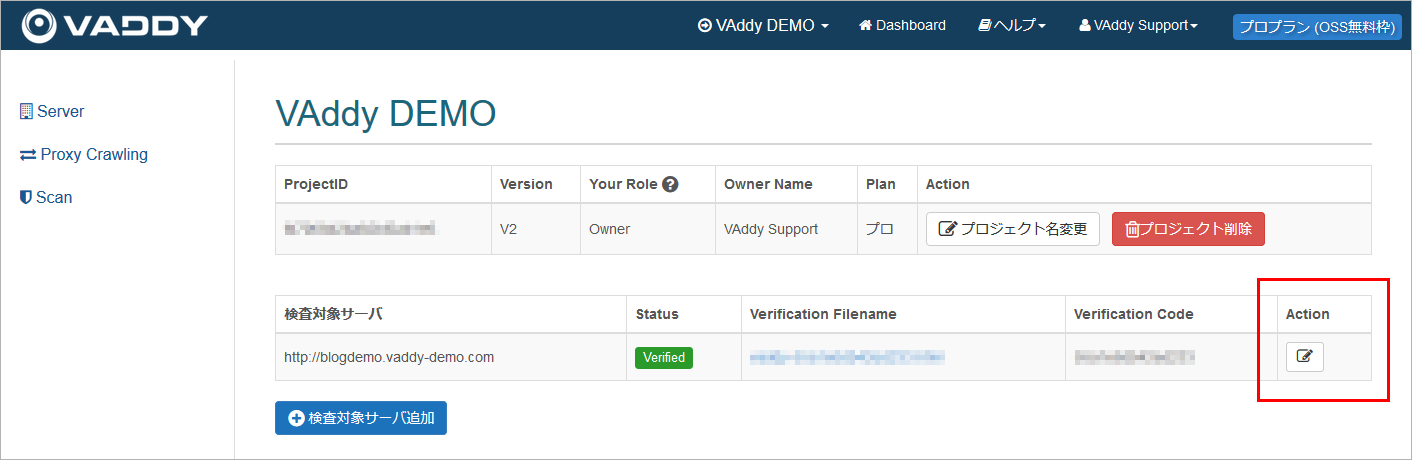Viewport: 1412px width, 460px height.
Task: Click the VAddy logo in header
Action: tap(115, 25)
